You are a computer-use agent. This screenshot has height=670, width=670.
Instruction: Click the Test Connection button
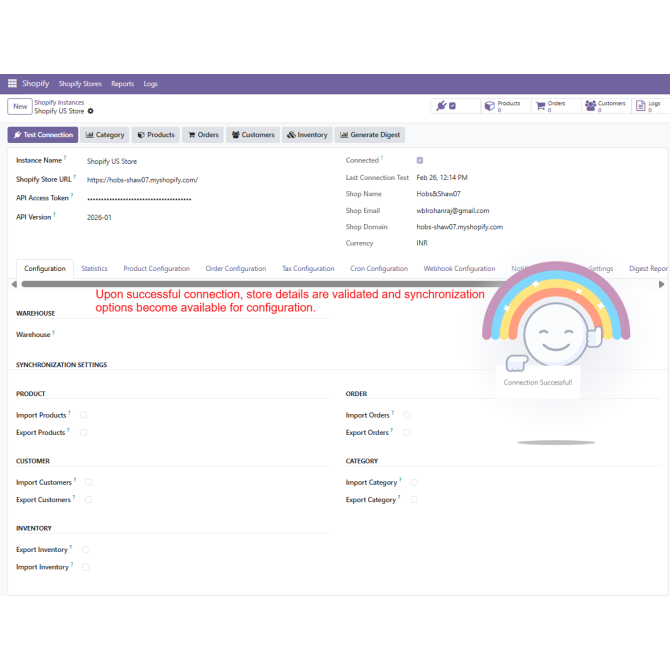[43, 135]
